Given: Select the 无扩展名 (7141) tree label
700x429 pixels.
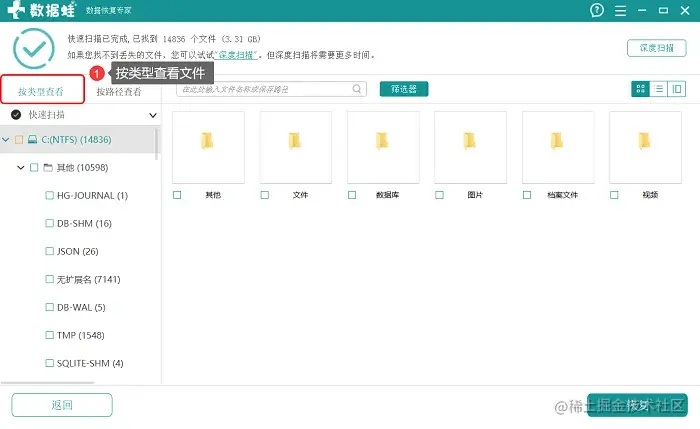Looking at the screenshot, I should (x=88, y=279).
